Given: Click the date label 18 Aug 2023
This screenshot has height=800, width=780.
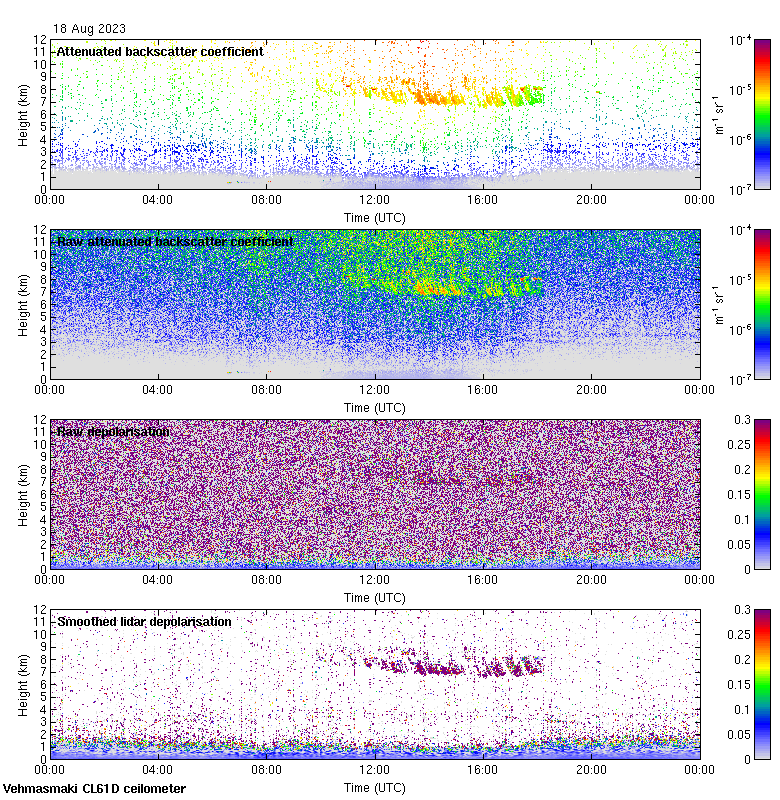Looking at the screenshot, I should (x=89, y=29).
